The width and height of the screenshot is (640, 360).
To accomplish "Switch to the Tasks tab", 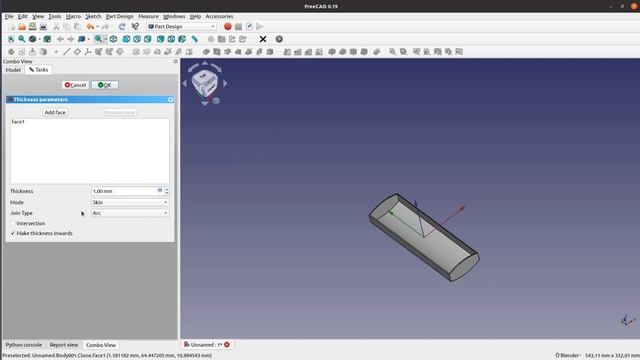I will (x=38, y=70).
